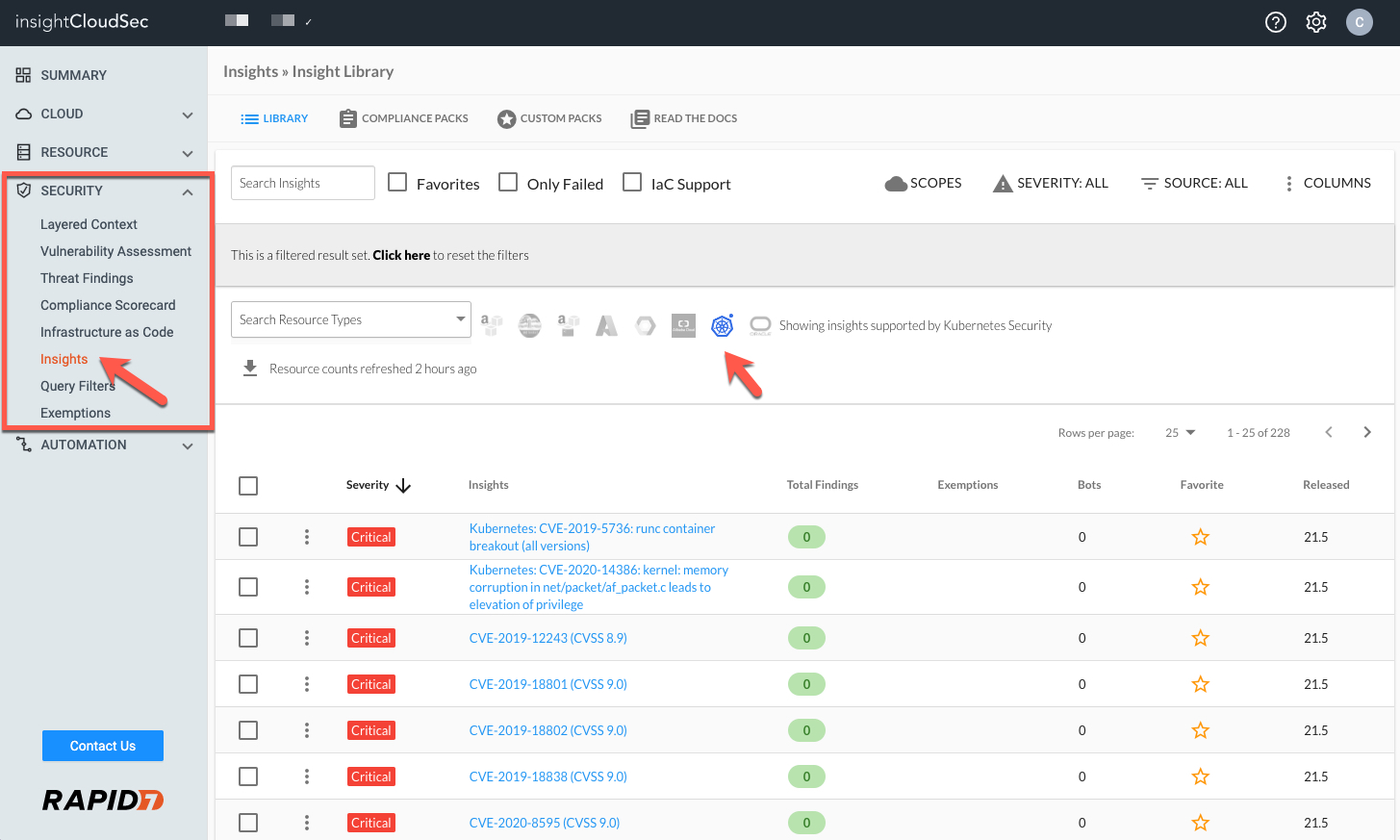This screenshot has height=840, width=1400.
Task: Switch to Custom Packs tab
Action: (x=549, y=118)
